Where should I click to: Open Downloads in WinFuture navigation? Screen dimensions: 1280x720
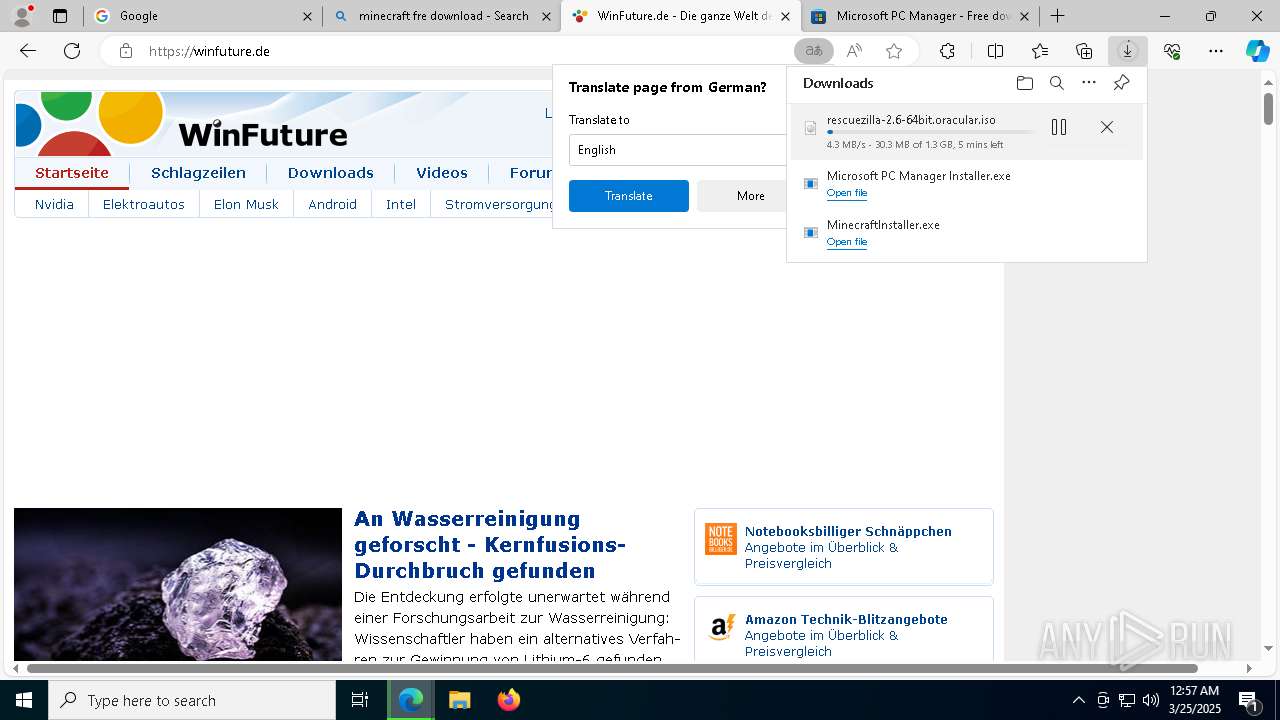[x=330, y=173]
